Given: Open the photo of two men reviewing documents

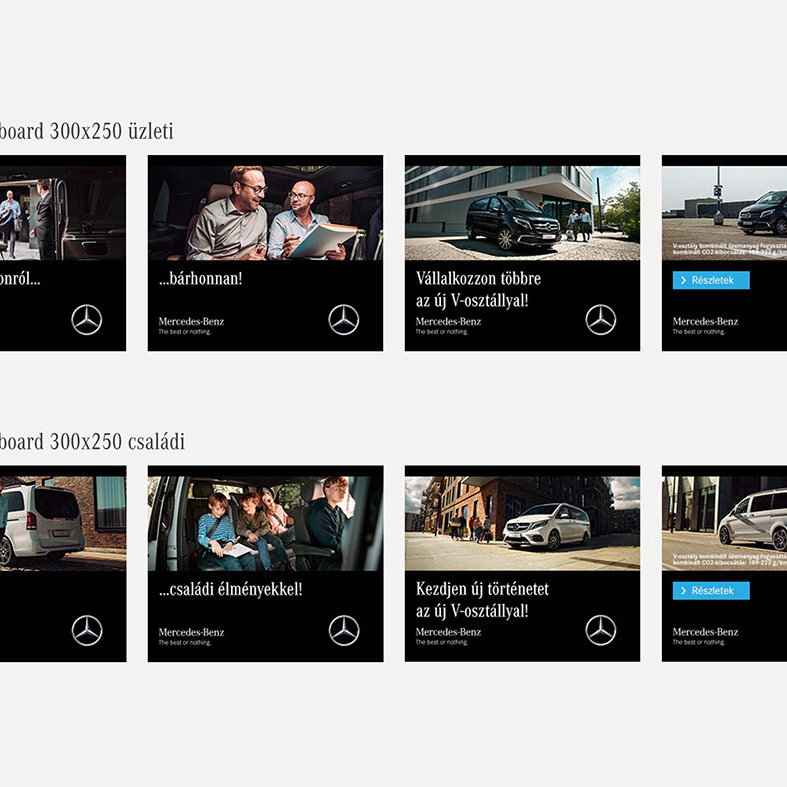Looking at the screenshot, I should click(266, 213).
